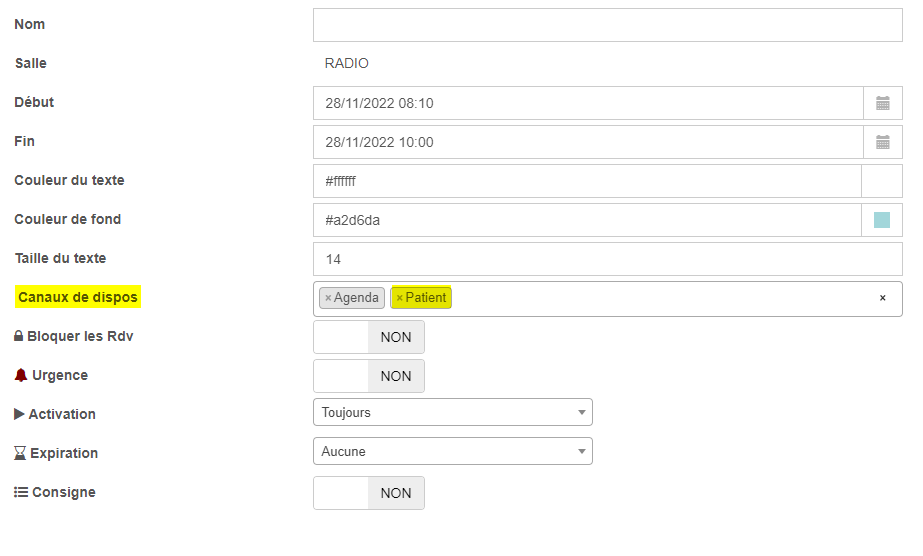The width and height of the screenshot is (923, 556).
Task: Click the white Couleur du texte swatch
Action: 882,181
